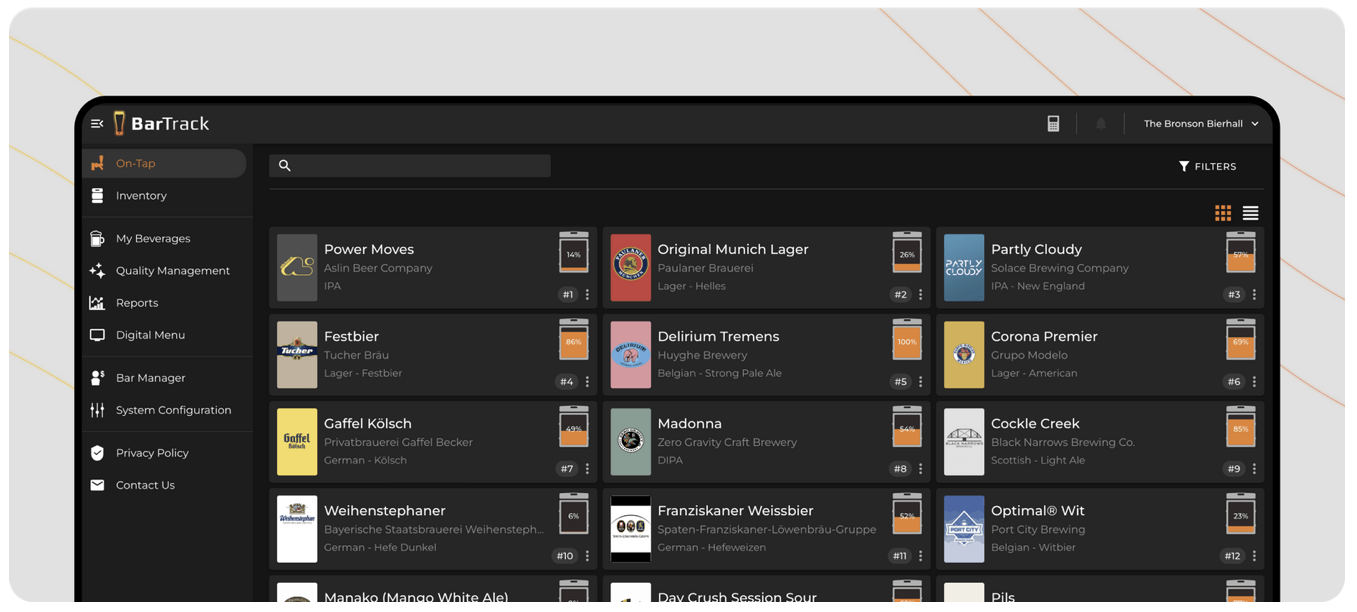Click the Reports chart icon
Screen dimensions: 1357x612
[x=97, y=303]
